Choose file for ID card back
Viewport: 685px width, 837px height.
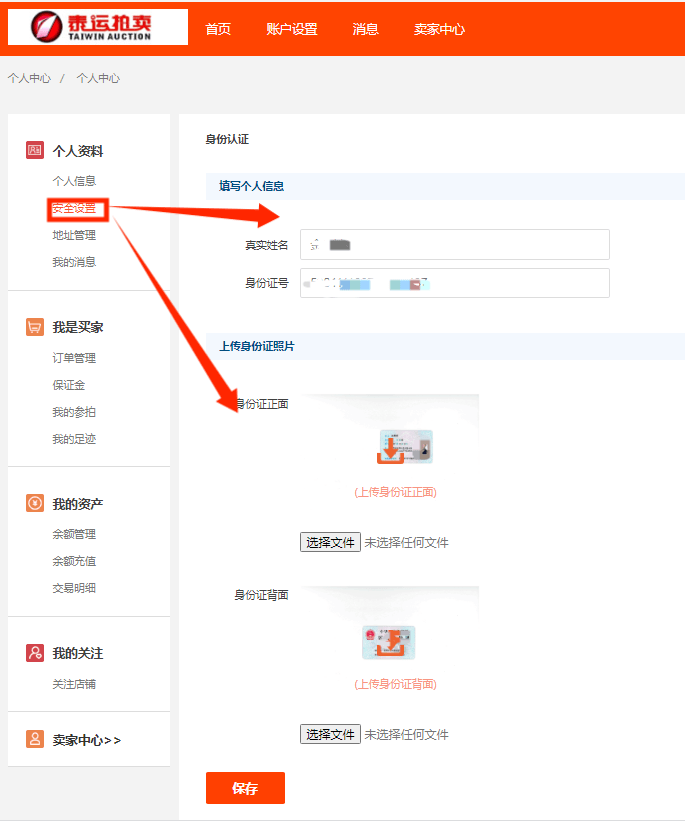click(x=330, y=734)
